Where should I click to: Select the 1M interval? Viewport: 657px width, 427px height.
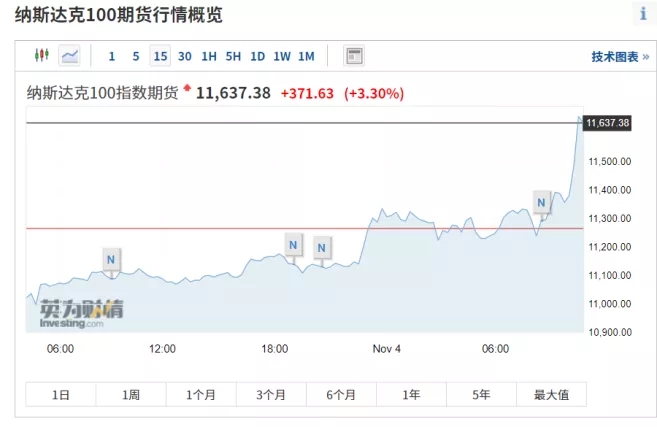coord(306,56)
